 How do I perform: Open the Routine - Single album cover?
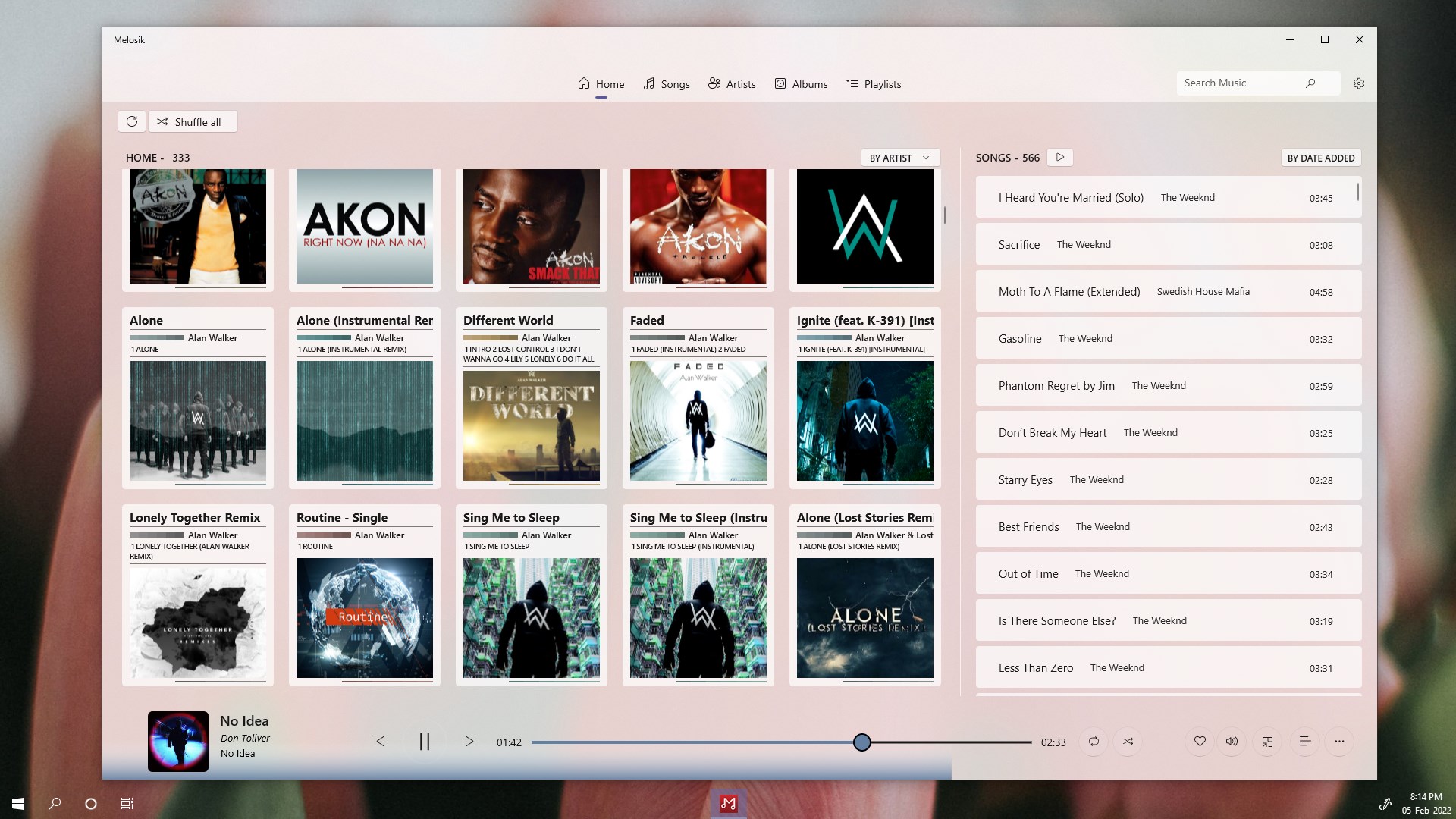coord(365,618)
